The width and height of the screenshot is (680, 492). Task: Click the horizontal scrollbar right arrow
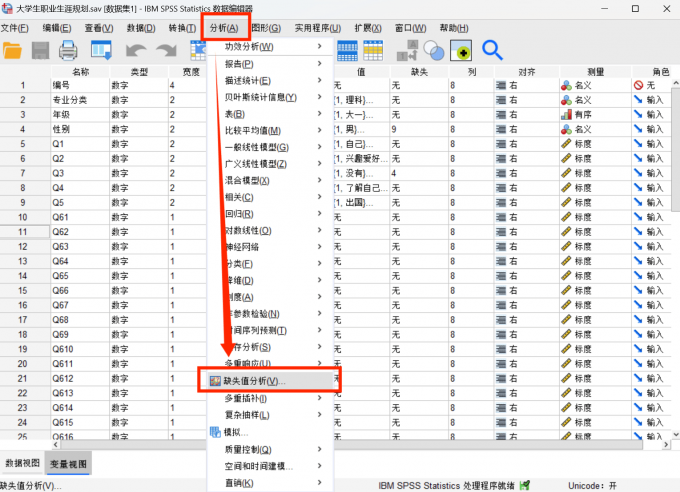click(666, 445)
